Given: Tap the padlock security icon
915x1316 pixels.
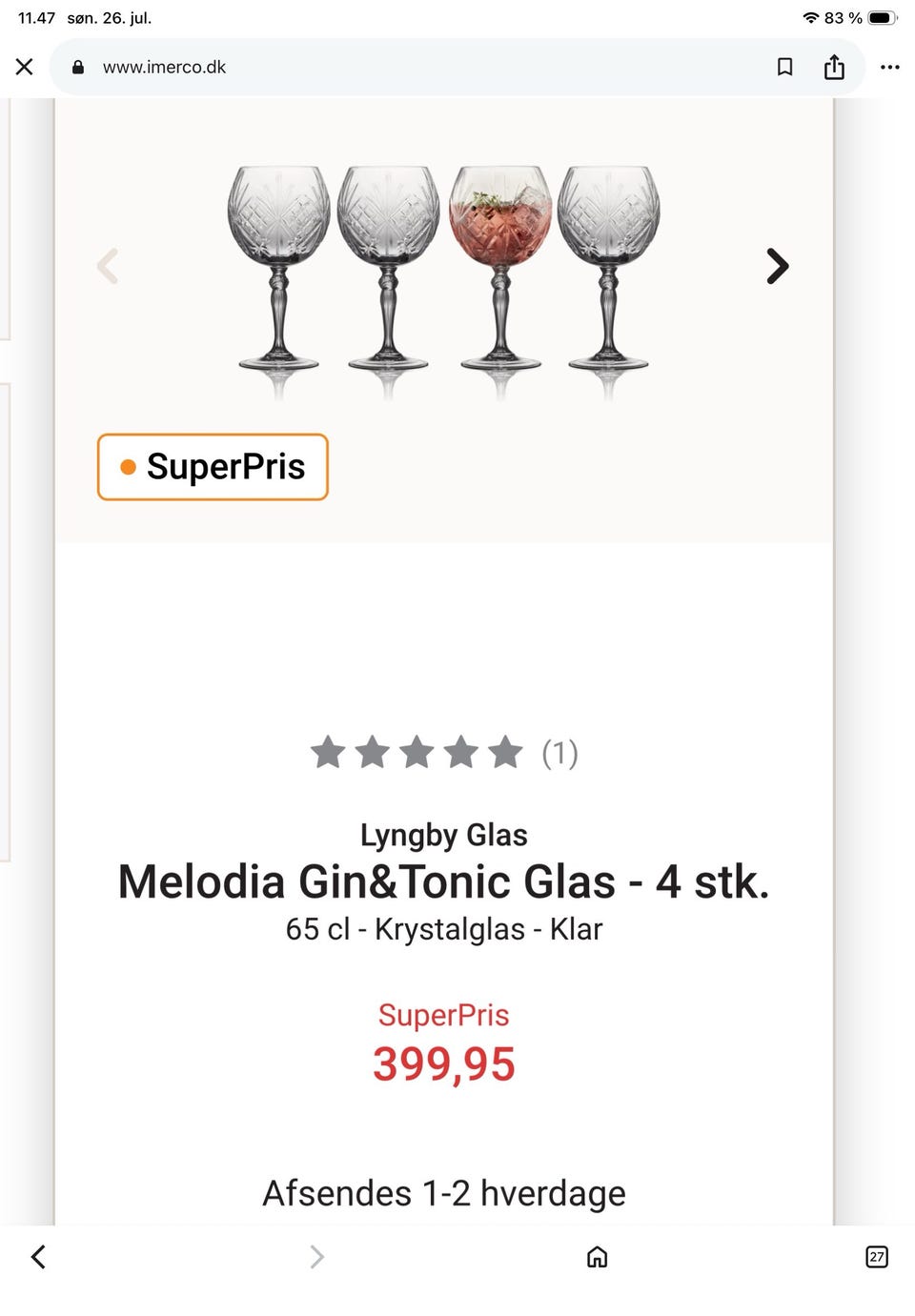Looking at the screenshot, I should pyautogui.click(x=78, y=67).
